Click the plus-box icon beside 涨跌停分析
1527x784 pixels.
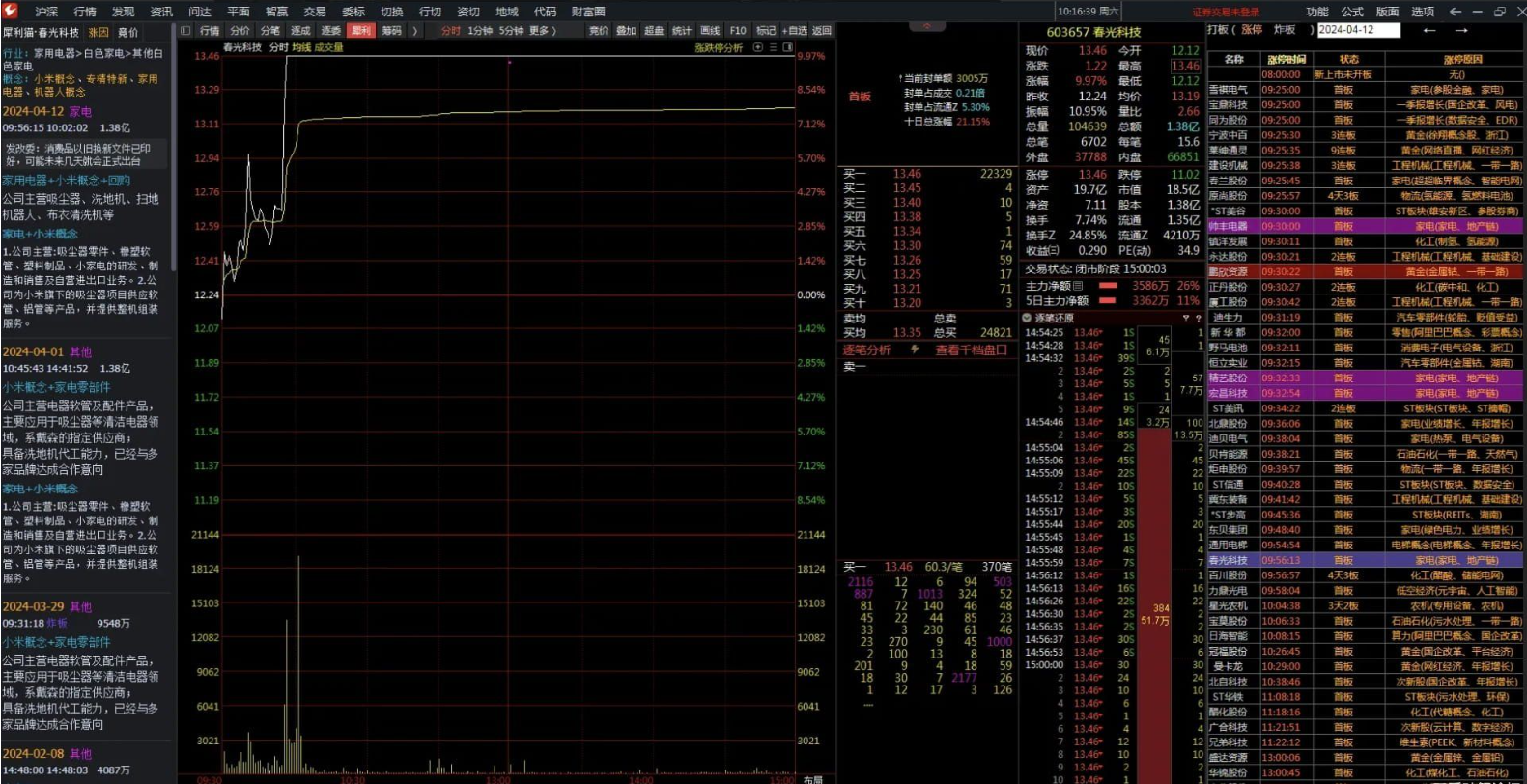[x=758, y=47]
